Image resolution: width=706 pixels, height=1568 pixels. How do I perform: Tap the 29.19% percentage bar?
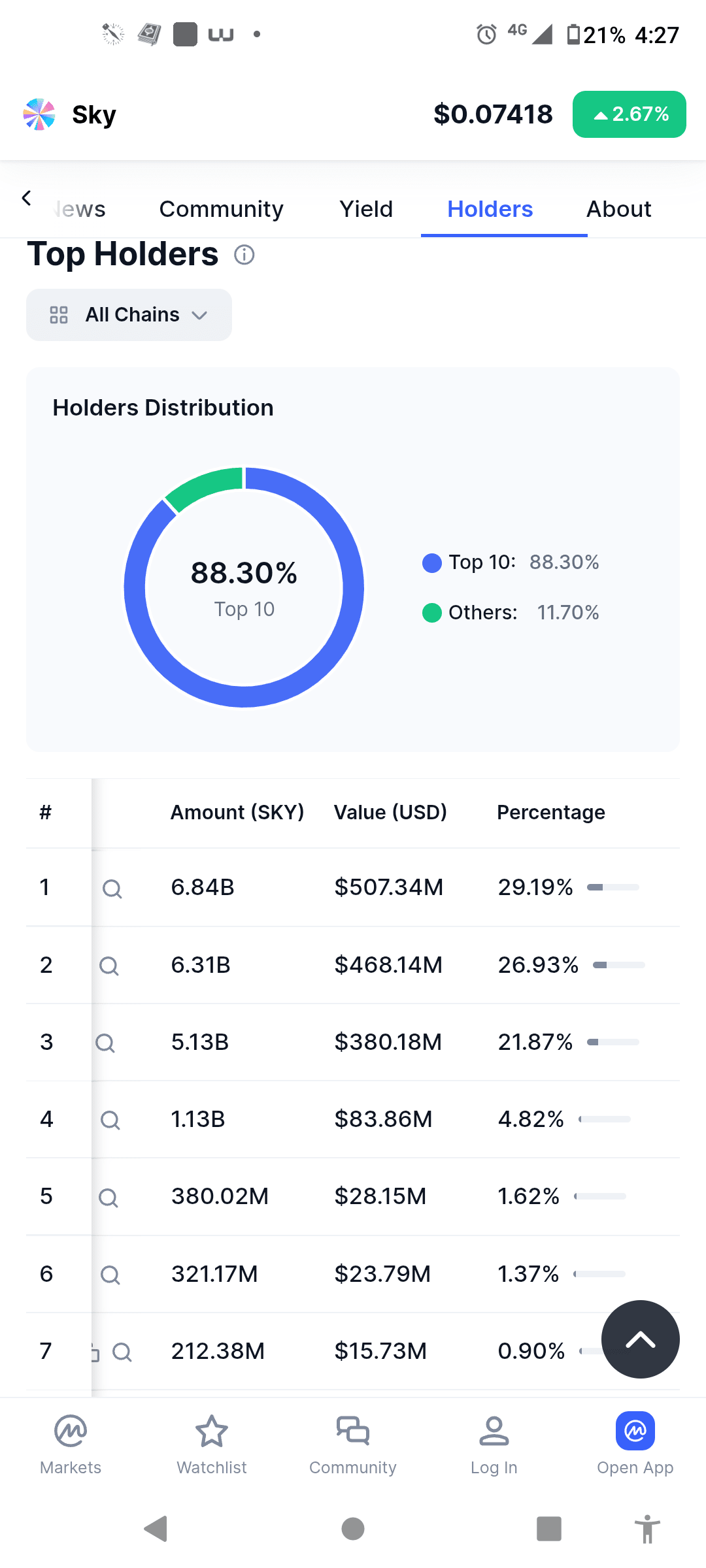[613, 887]
